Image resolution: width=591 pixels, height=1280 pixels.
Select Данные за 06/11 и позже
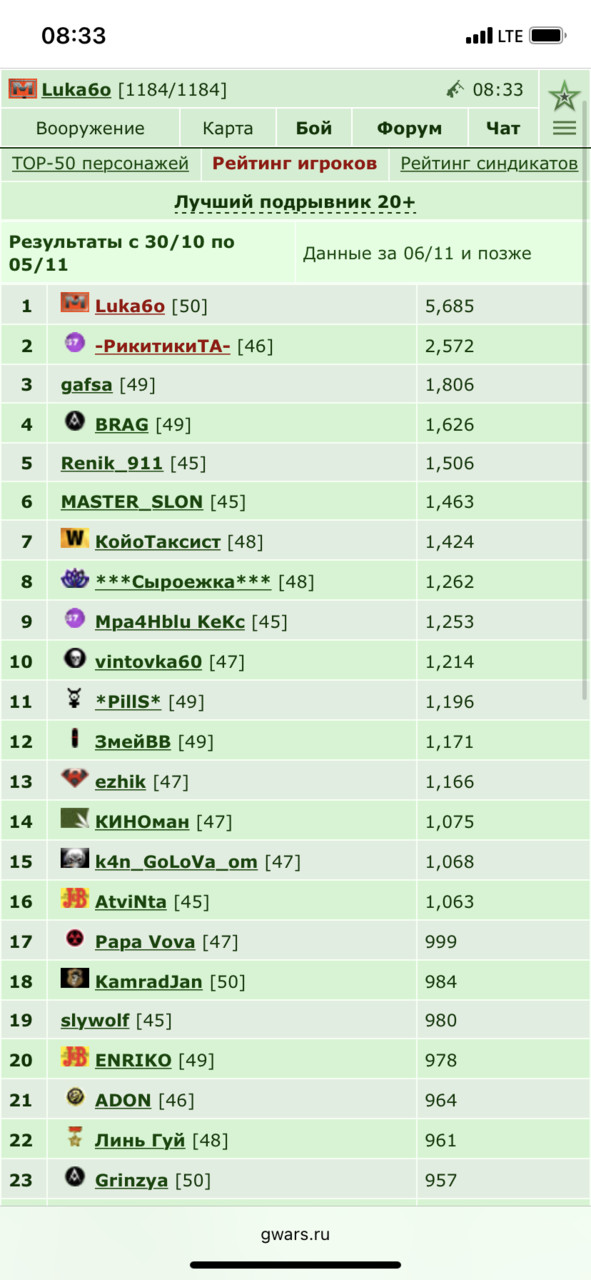(x=417, y=253)
